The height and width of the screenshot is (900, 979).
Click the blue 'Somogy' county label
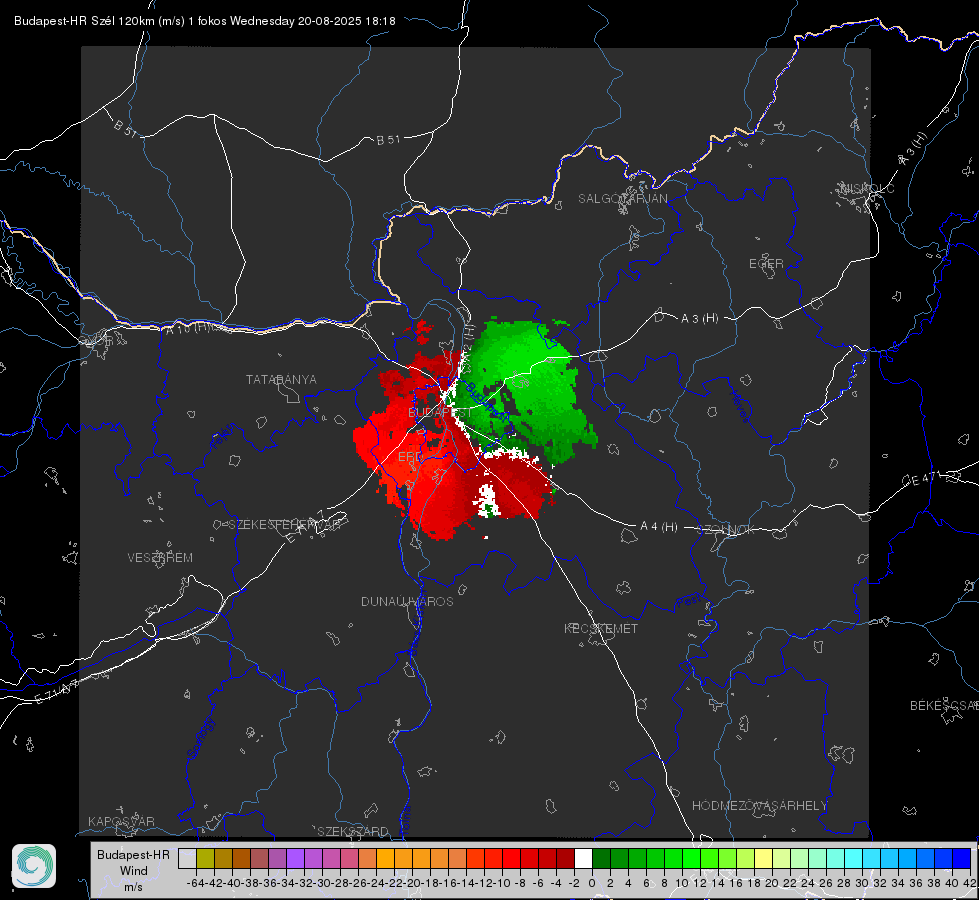tap(201, 738)
